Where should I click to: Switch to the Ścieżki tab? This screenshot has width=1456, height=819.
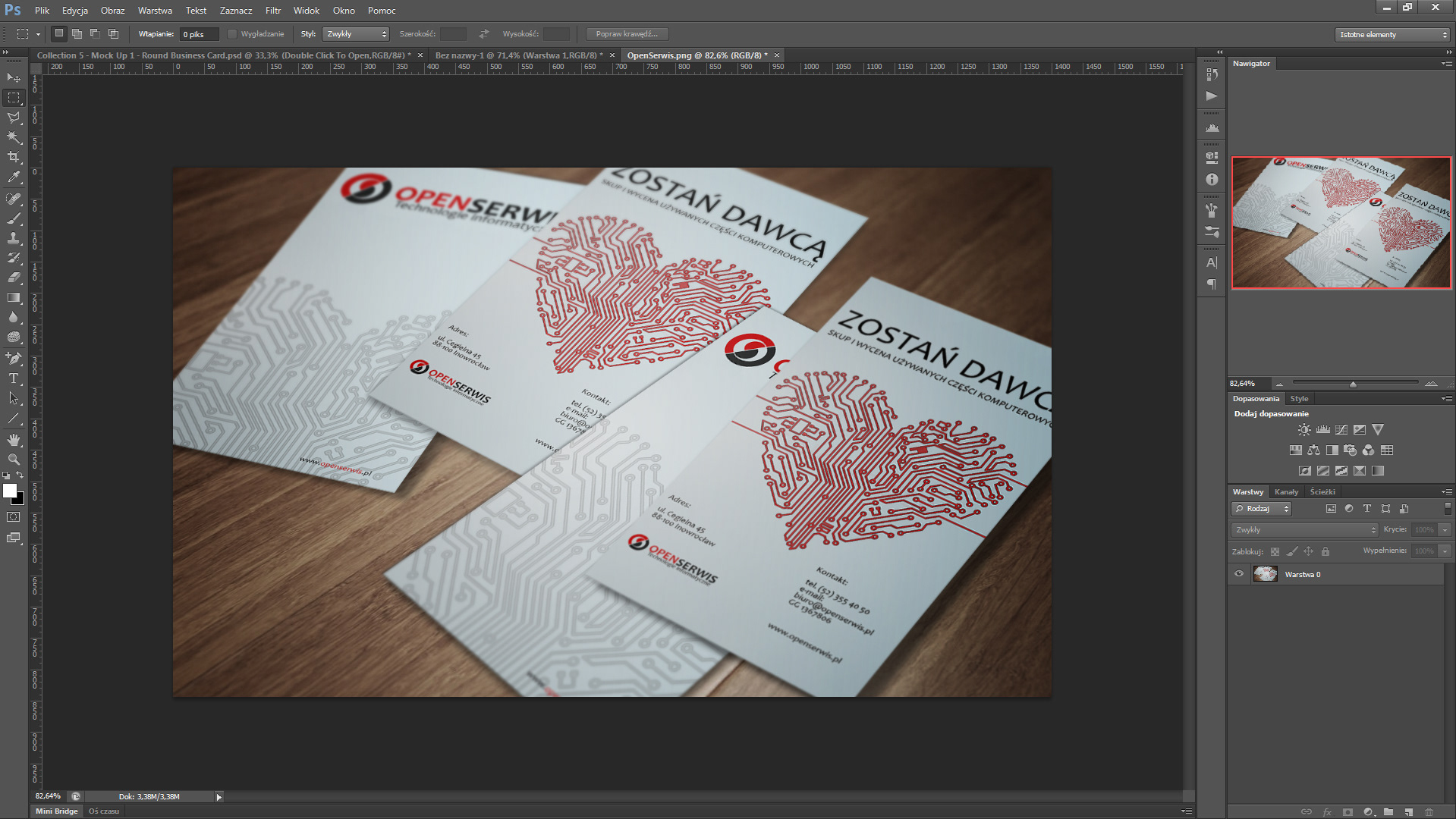coord(1322,492)
